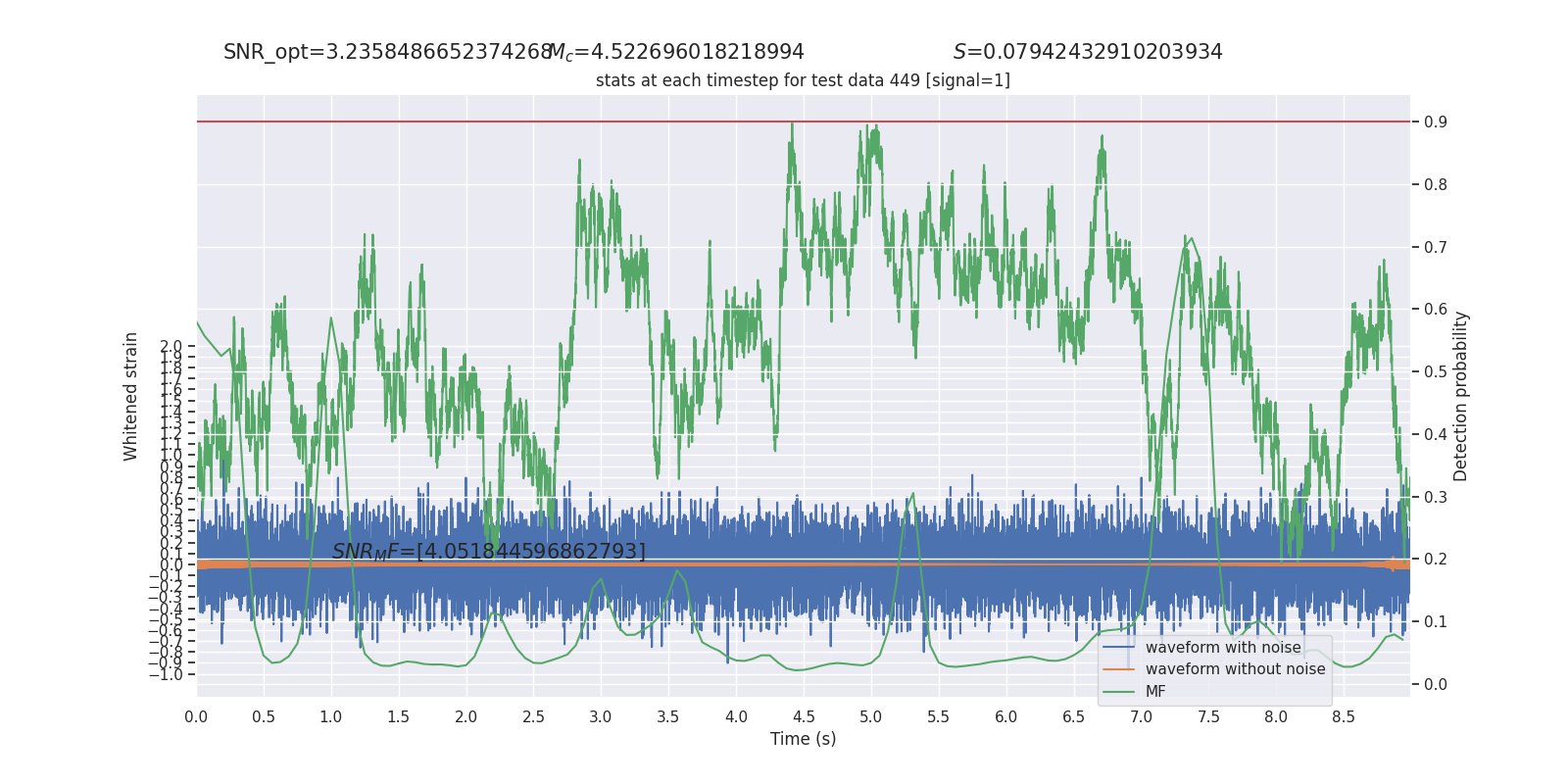Viewport: 1568px width, 784px height.
Task: Click the green curve peak near 4.4 seconds
Action: click(x=792, y=127)
